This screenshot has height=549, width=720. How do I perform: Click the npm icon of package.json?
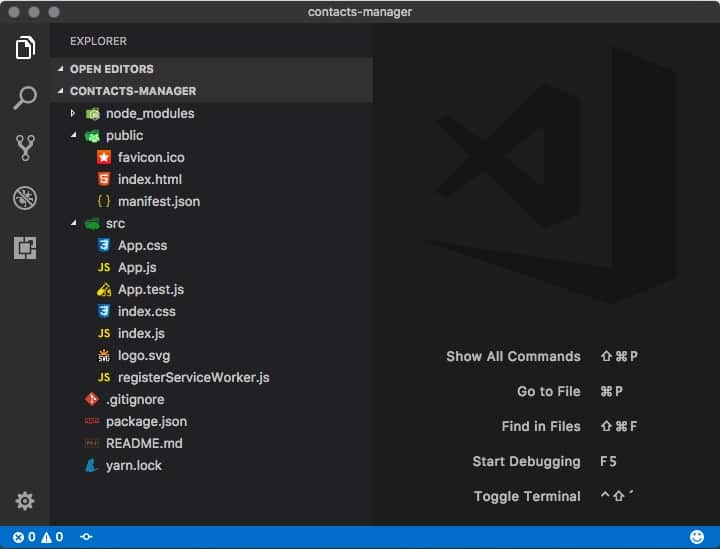pyautogui.click(x=92, y=421)
